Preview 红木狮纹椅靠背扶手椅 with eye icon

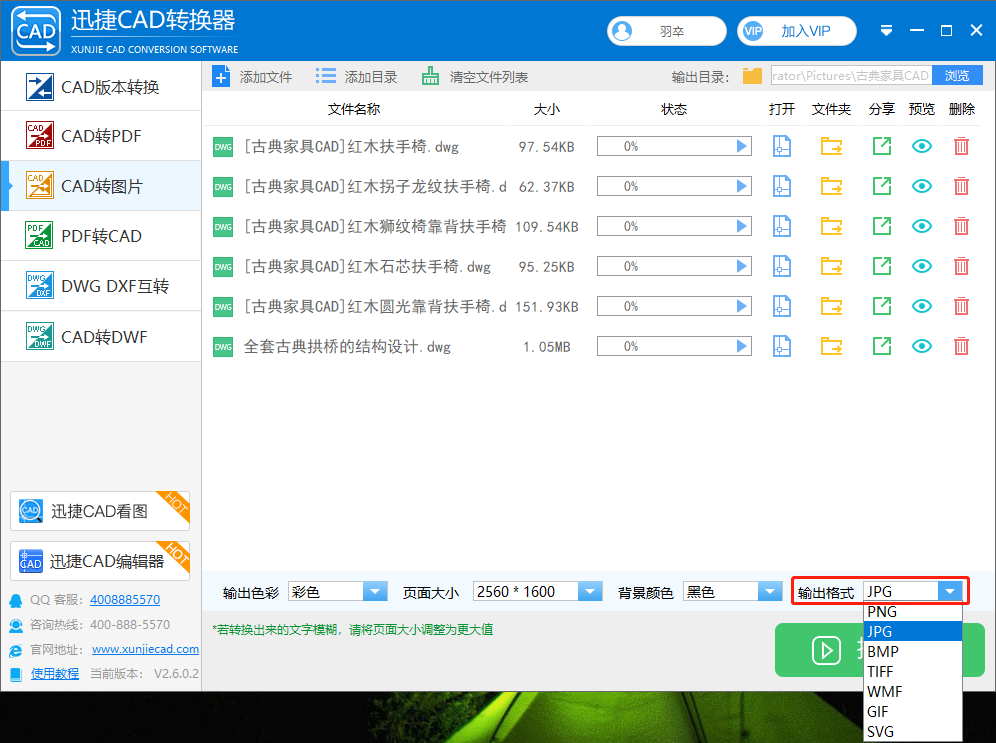922,226
